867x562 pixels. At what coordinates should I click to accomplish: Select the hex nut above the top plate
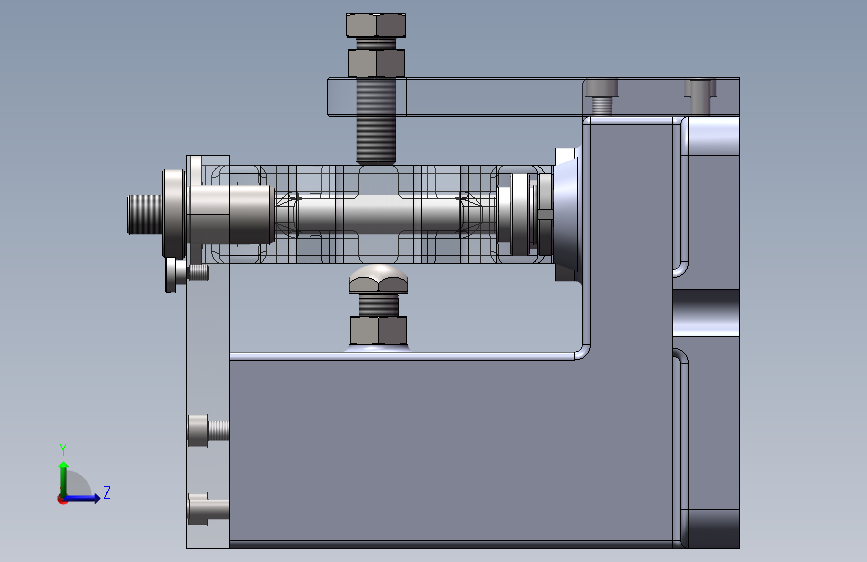377,63
